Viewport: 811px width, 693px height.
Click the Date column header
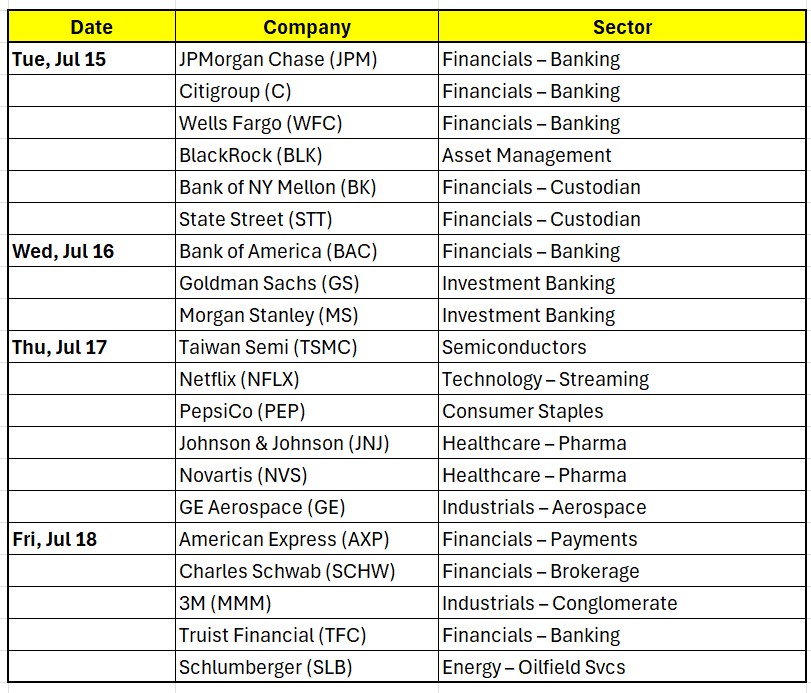(x=91, y=27)
